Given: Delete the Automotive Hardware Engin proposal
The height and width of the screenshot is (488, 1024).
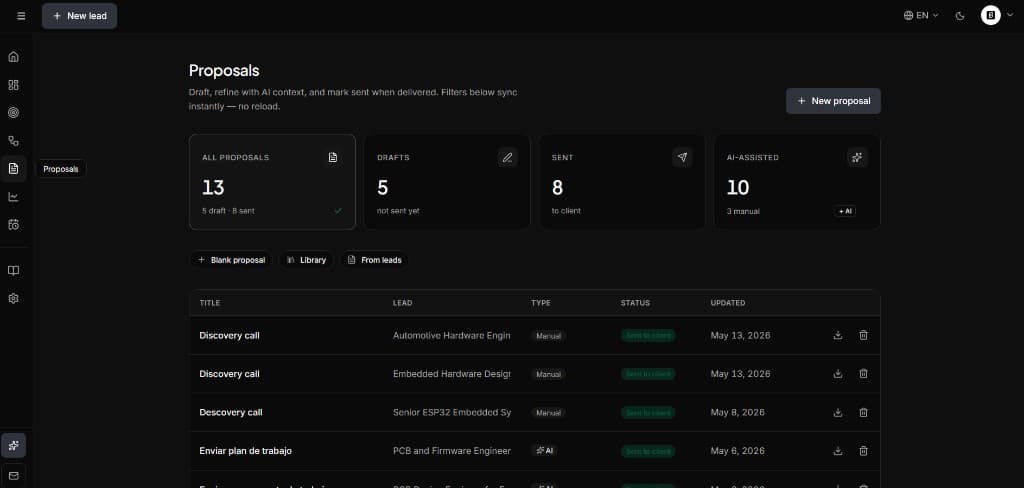Looking at the screenshot, I should click(x=863, y=335).
